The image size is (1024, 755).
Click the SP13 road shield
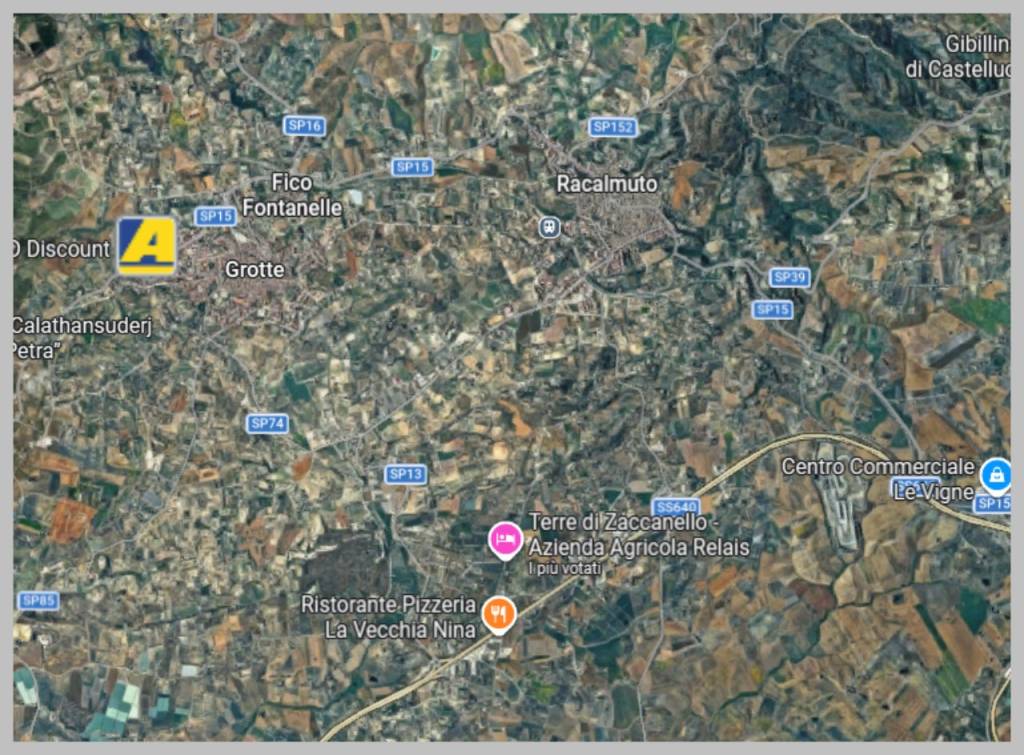(x=406, y=474)
